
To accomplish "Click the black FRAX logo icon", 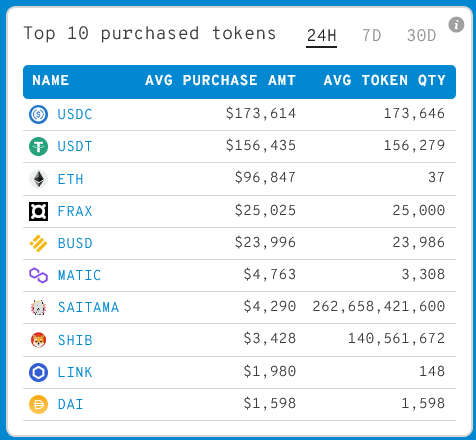I will tap(38, 211).
